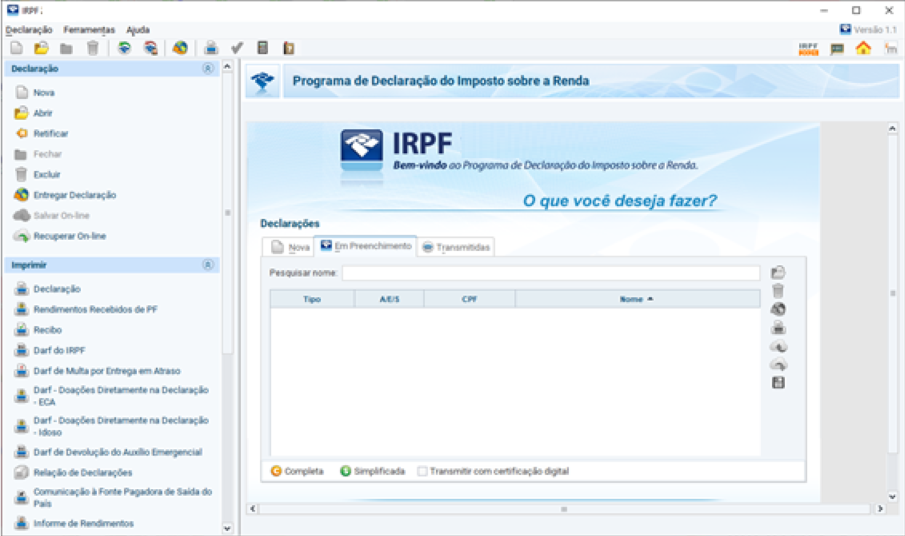
Task: Click Darf Doações Diretamente na Declaração - ECA
Action: (x=121, y=396)
